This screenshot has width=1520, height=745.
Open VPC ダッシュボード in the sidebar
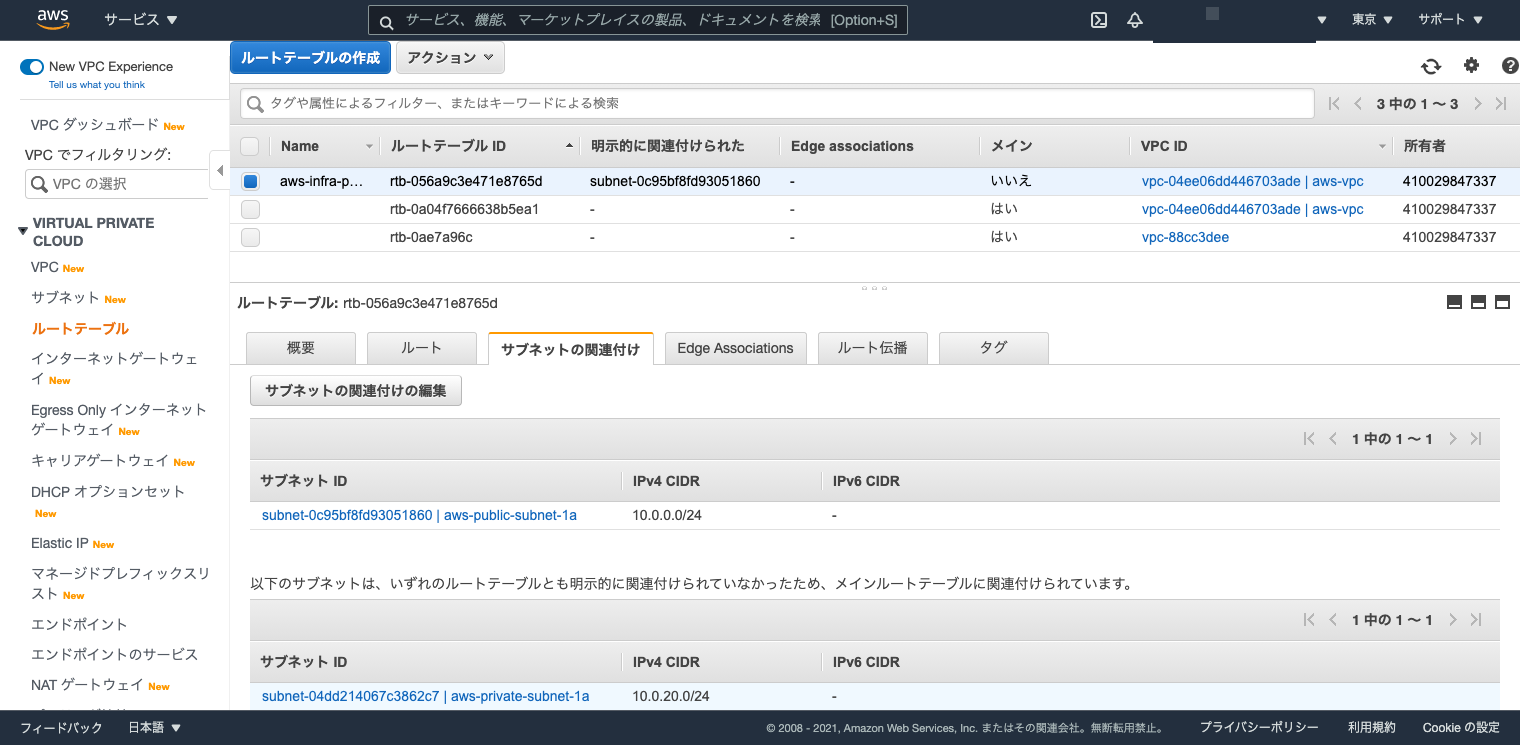(x=95, y=125)
